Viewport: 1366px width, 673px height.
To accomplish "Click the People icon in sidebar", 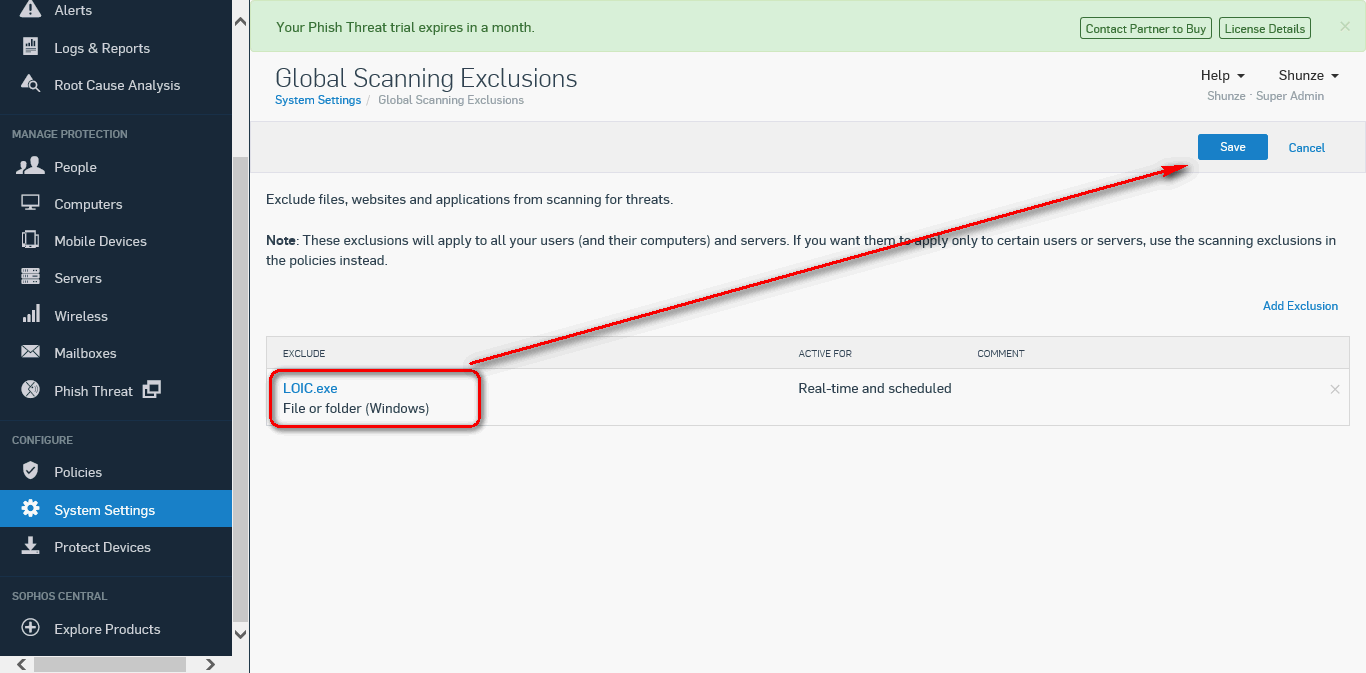I will point(31,166).
